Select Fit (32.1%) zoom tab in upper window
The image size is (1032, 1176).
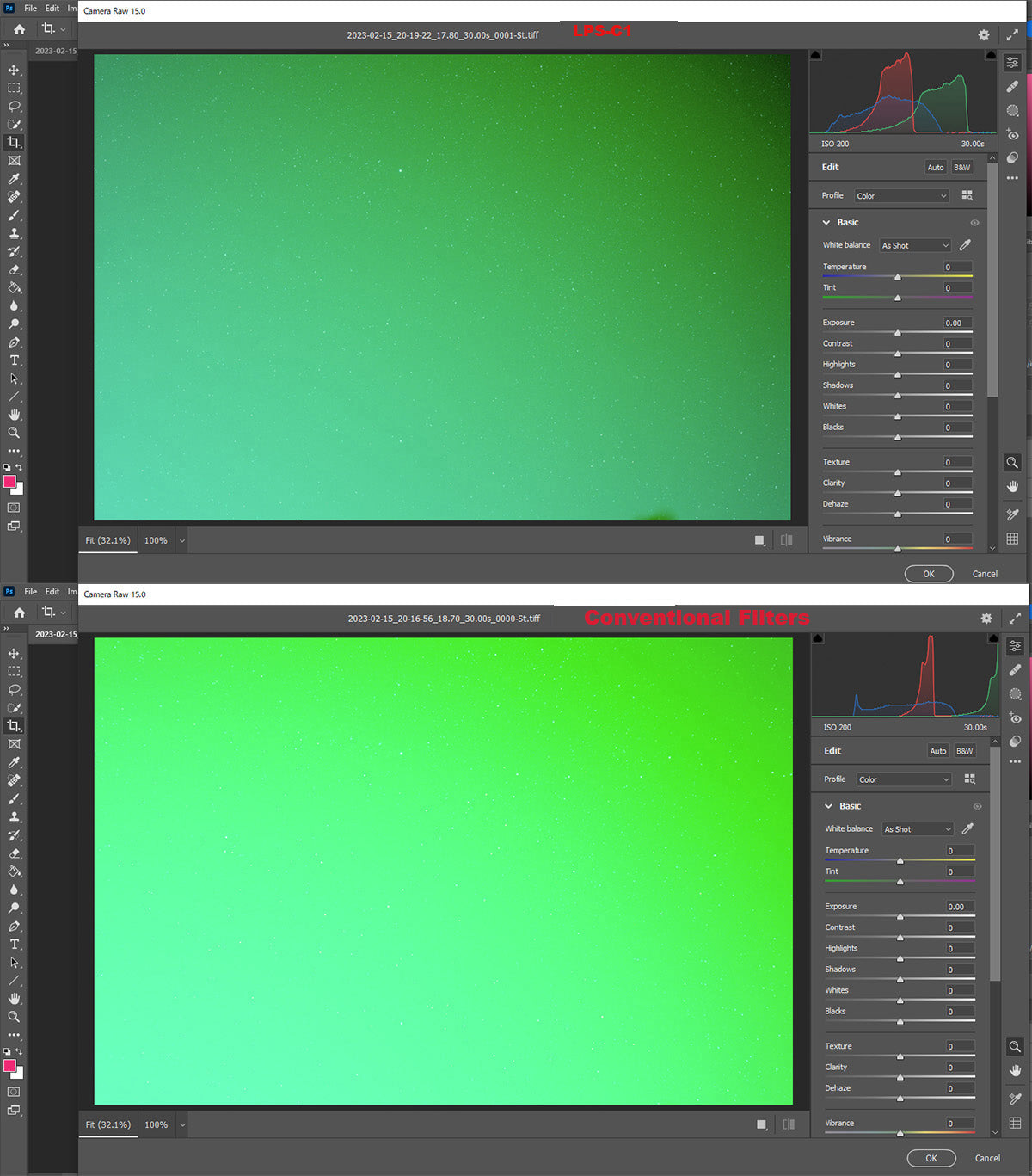tap(107, 540)
